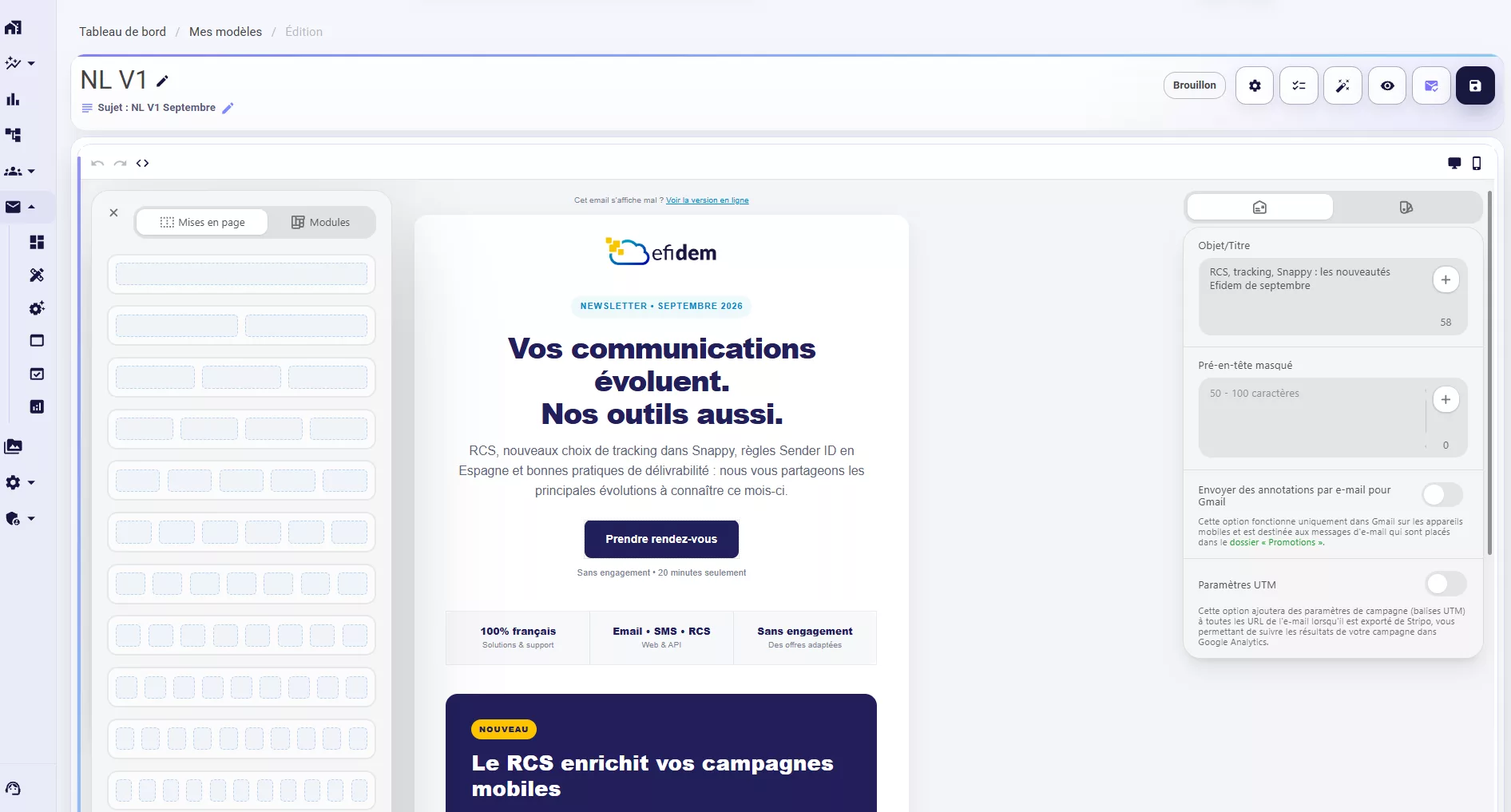This screenshot has width=1511, height=812.
Task: Expand the contacts group sidebar menu
Action: pyautogui.click(x=19, y=171)
